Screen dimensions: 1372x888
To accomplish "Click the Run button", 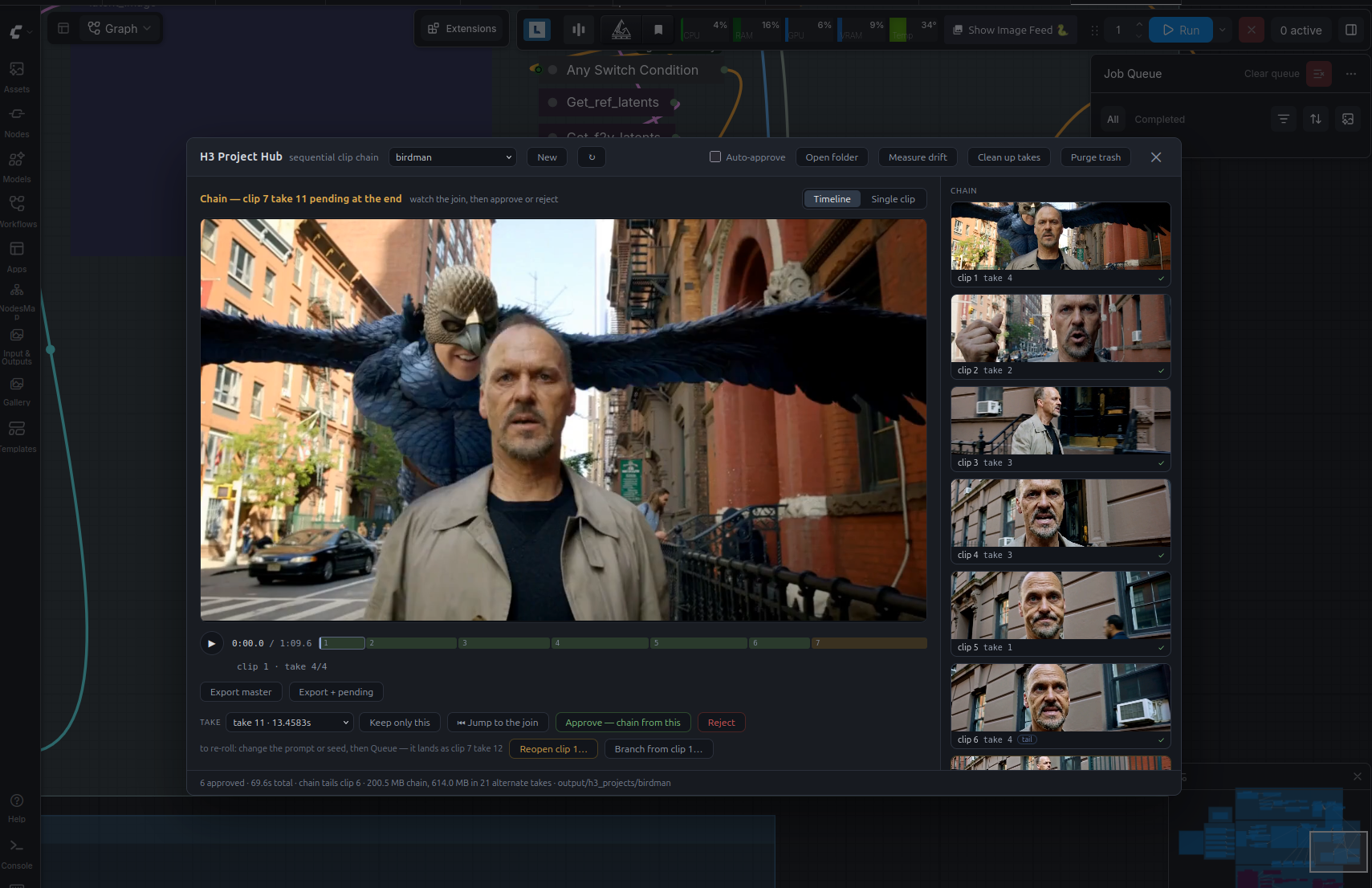I will tap(1181, 31).
